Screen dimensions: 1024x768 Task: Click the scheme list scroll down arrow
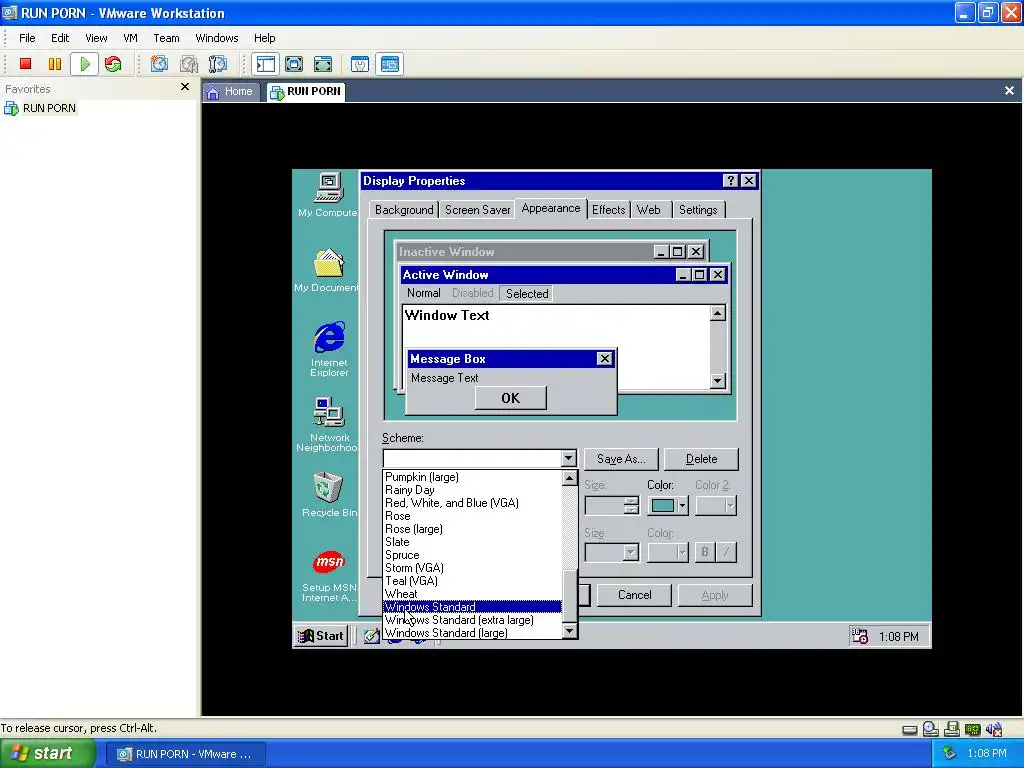(569, 631)
